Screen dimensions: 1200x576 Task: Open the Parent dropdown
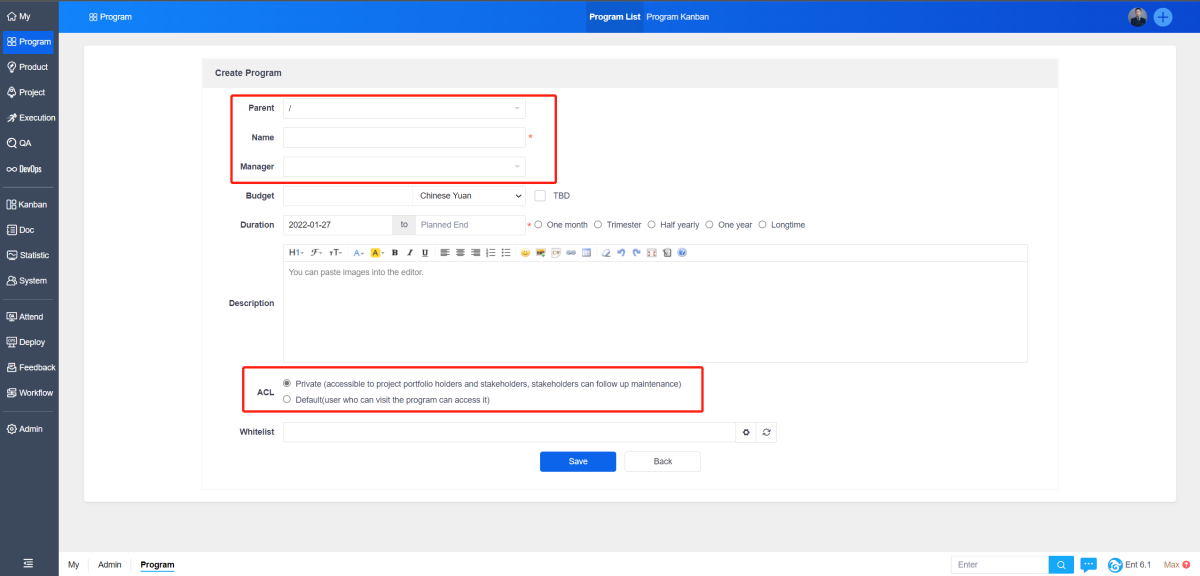pyautogui.click(x=404, y=108)
